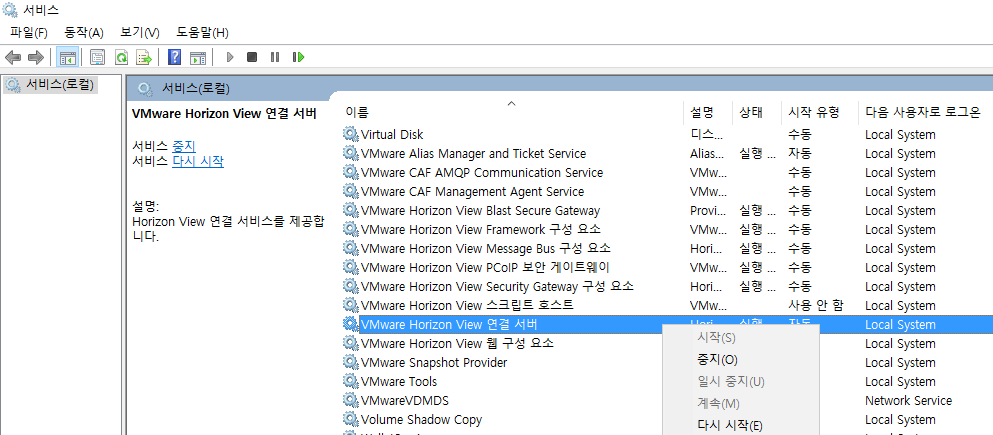Select VMware Alias Manager and Ticket Service
This screenshot has height=435, width=993.
[x=473, y=153]
